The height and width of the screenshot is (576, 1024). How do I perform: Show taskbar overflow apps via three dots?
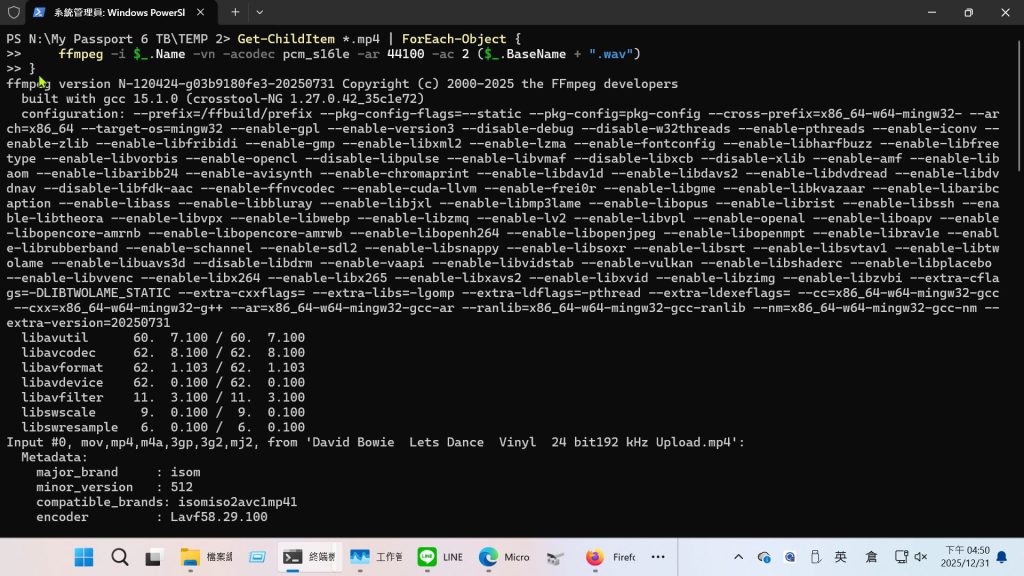click(x=658, y=557)
